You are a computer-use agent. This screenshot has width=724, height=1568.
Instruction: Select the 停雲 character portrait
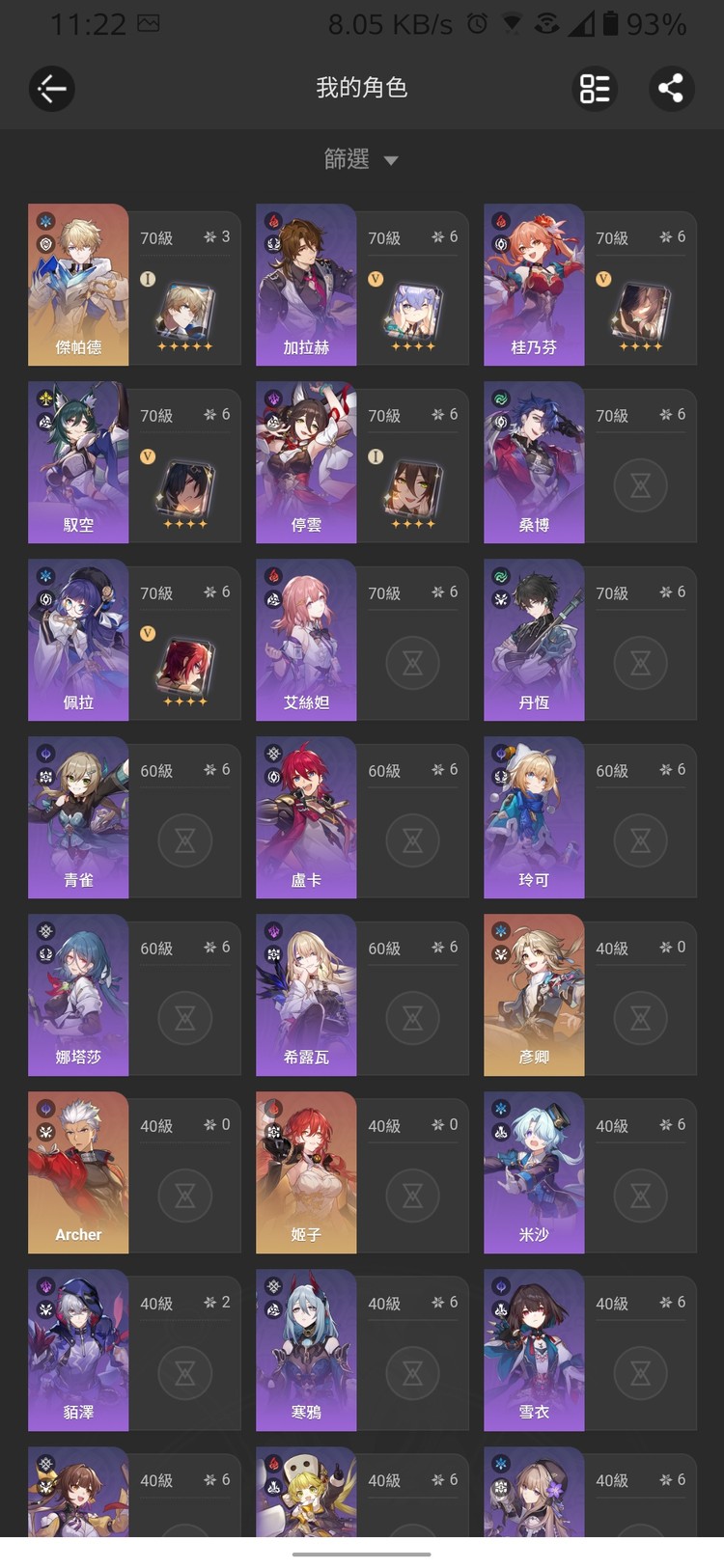(306, 462)
